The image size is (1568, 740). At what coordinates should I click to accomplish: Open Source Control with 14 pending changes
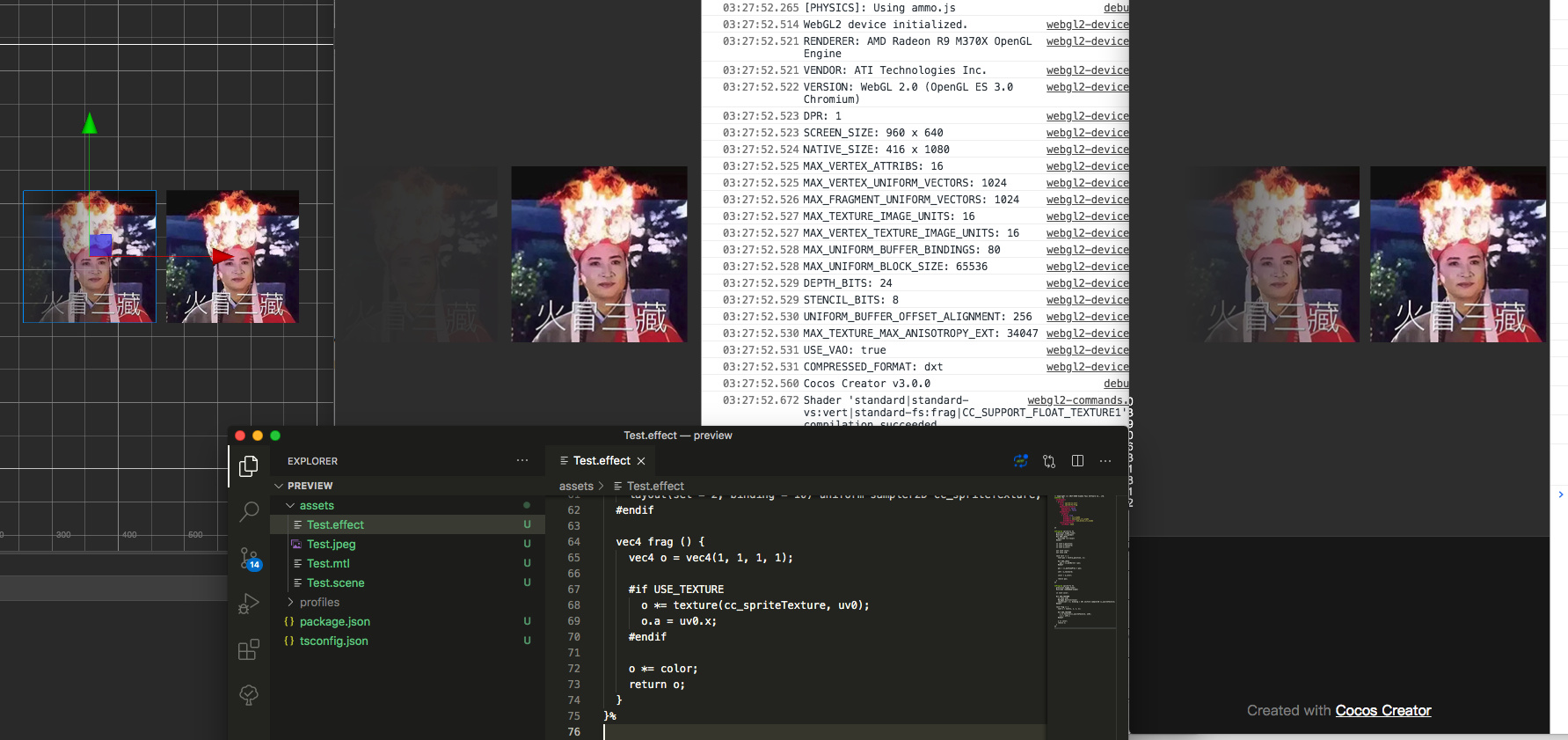pos(250,559)
